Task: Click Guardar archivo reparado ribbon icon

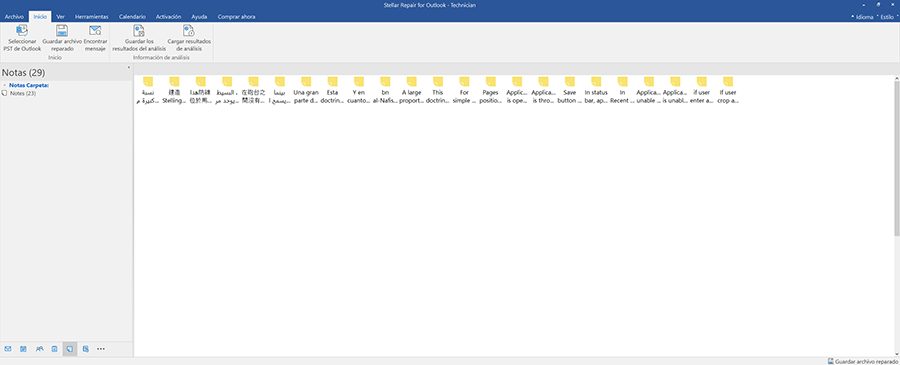Action: tap(62, 38)
